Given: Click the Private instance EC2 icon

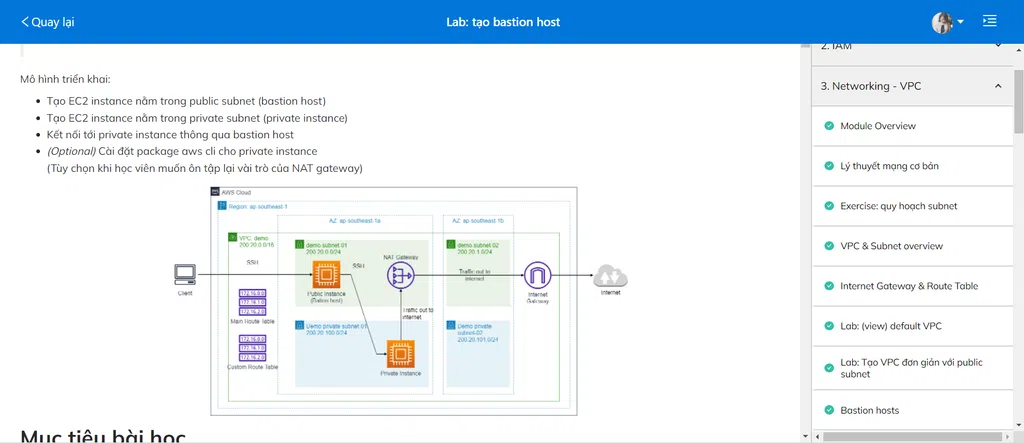Looking at the screenshot, I should [x=400, y=354].
